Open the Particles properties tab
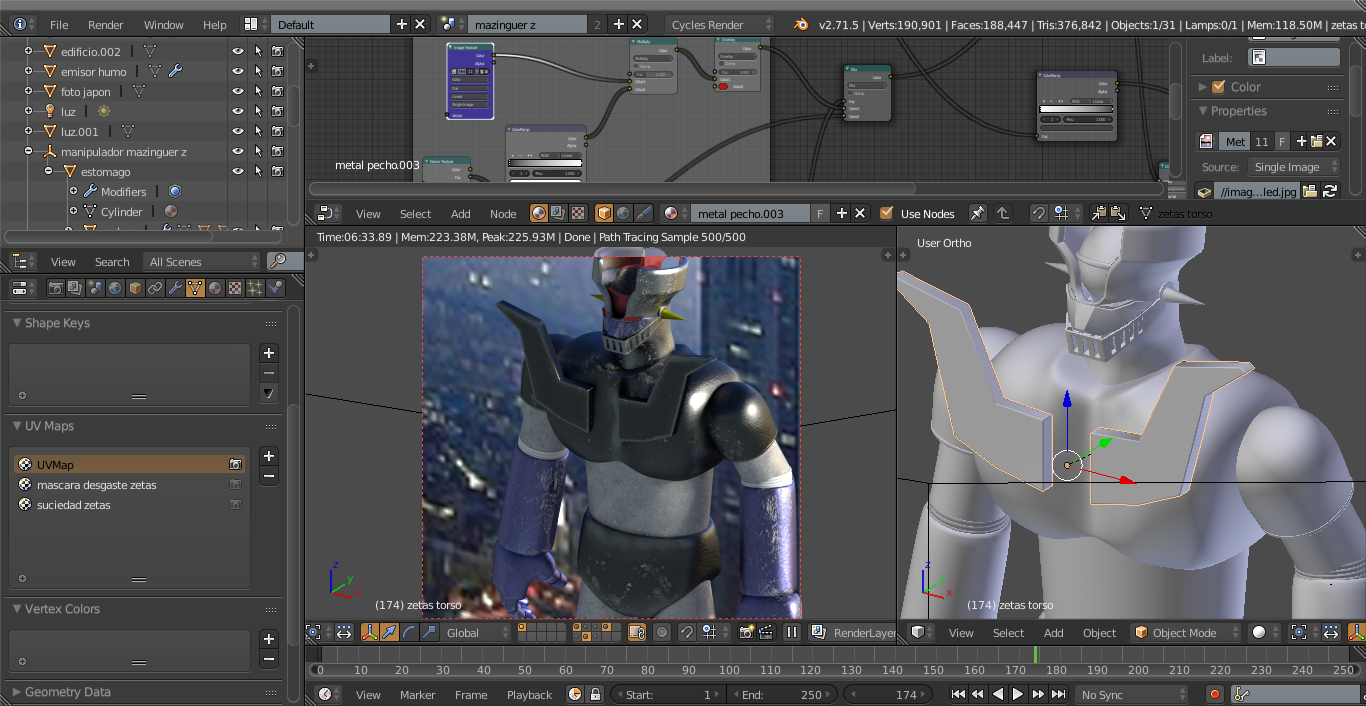 point(255,288)
